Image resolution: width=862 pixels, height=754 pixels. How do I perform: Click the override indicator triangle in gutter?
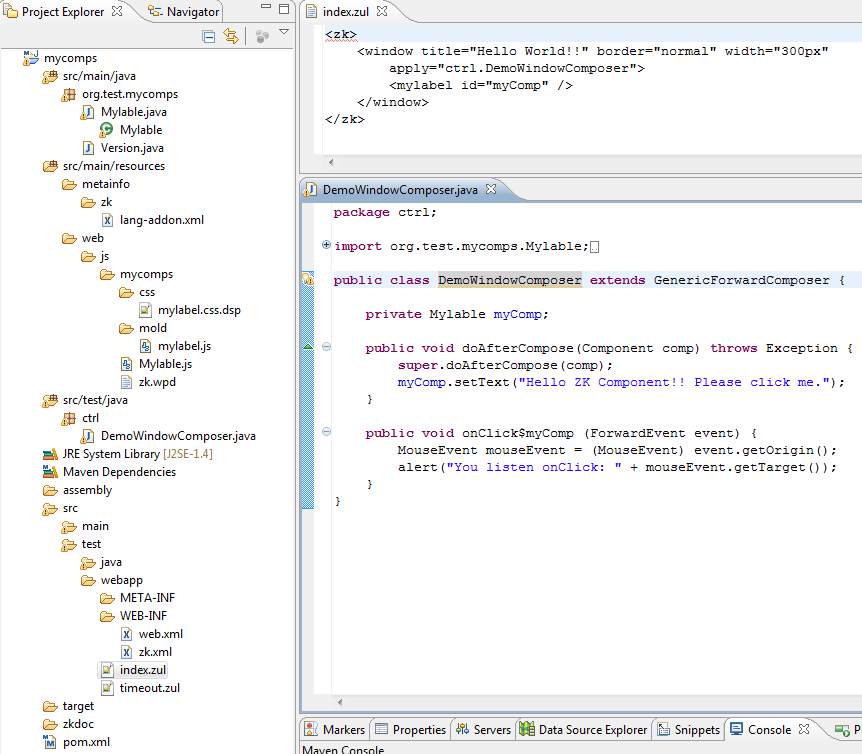coord(308,347)
